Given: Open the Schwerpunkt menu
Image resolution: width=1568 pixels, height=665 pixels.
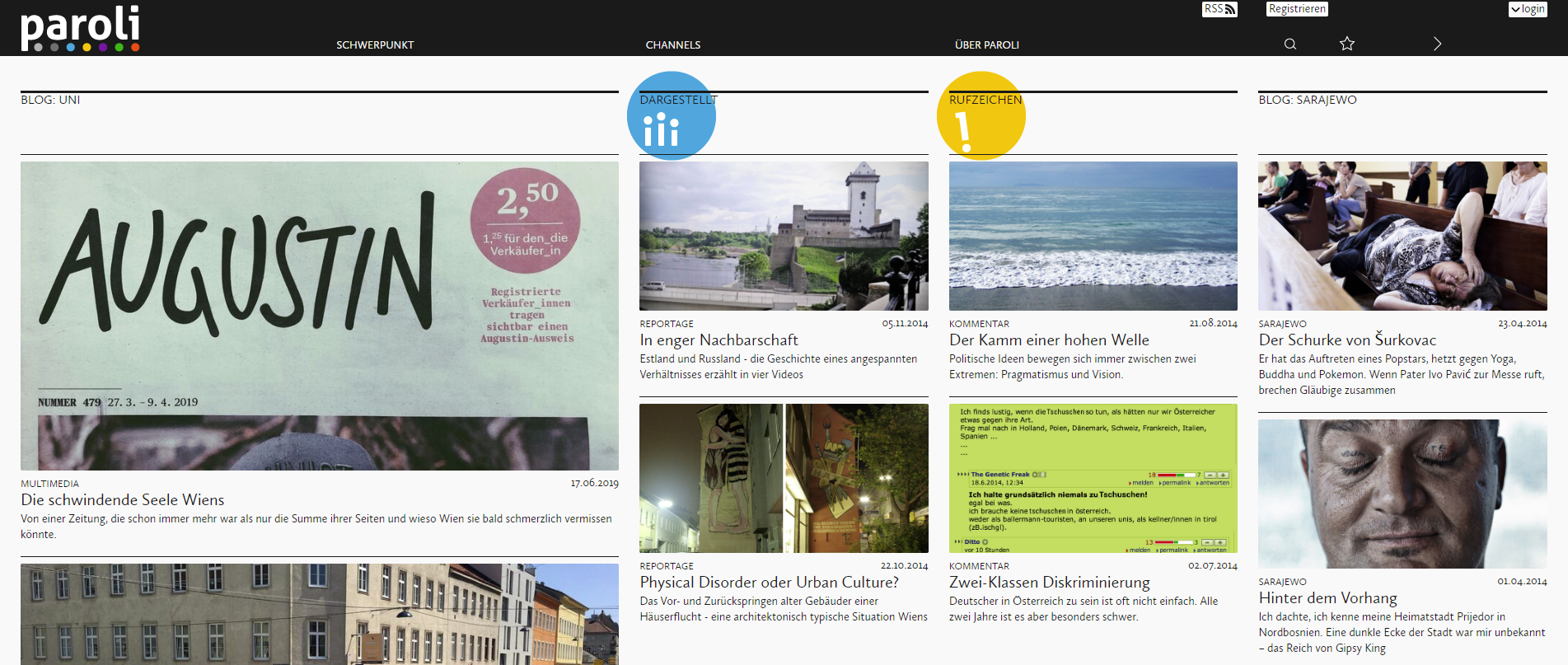Looking at the screenshot, I should click(x=375, y=45).
